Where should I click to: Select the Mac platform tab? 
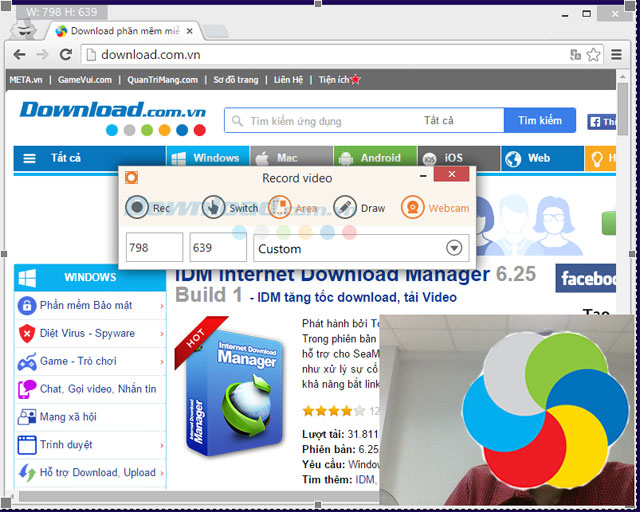[x=292, y=158]
